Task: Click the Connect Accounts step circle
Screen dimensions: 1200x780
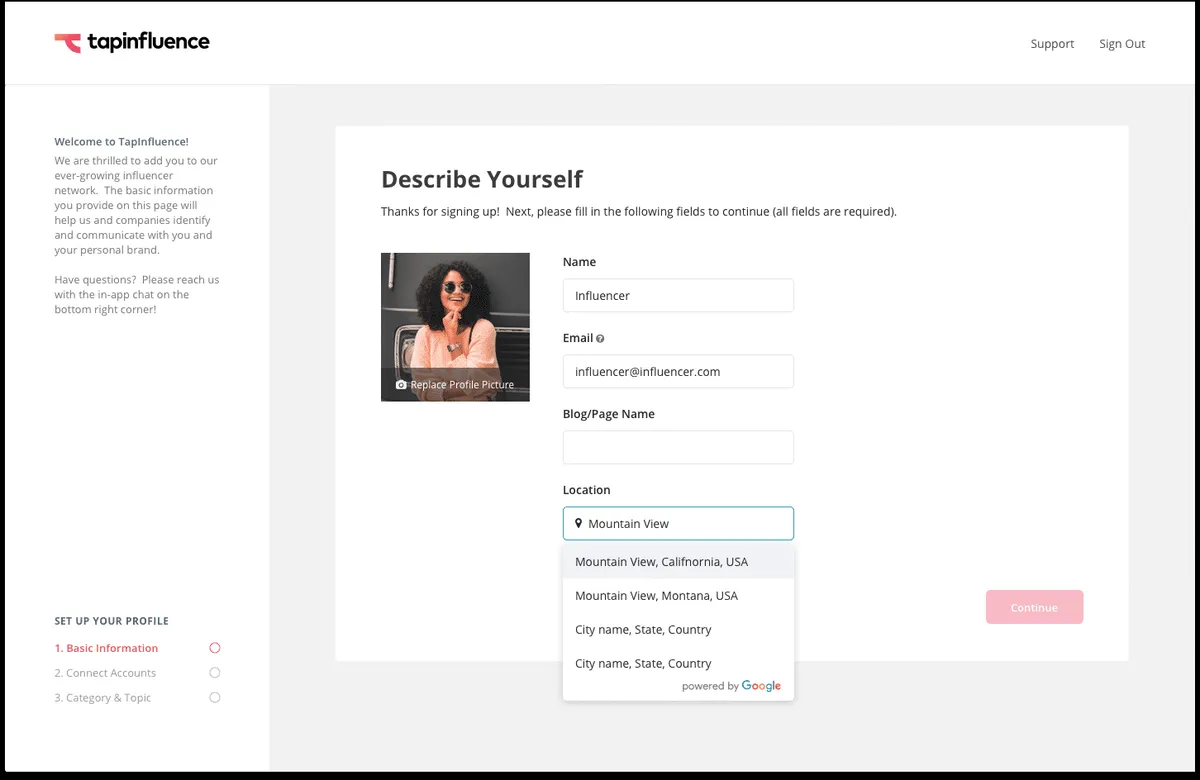Action: (x=215, y=673)
